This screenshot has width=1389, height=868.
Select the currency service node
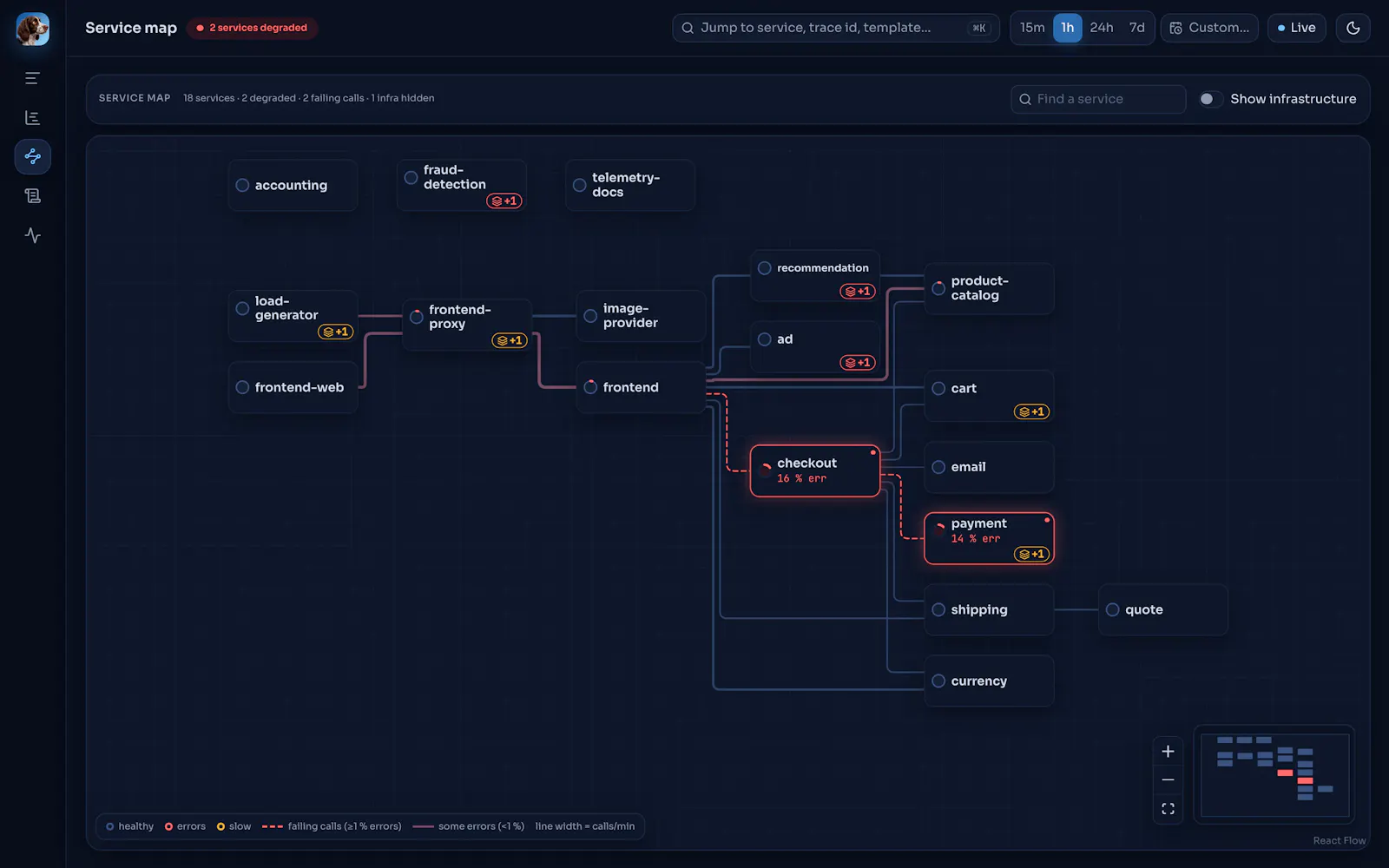(989, 681)
